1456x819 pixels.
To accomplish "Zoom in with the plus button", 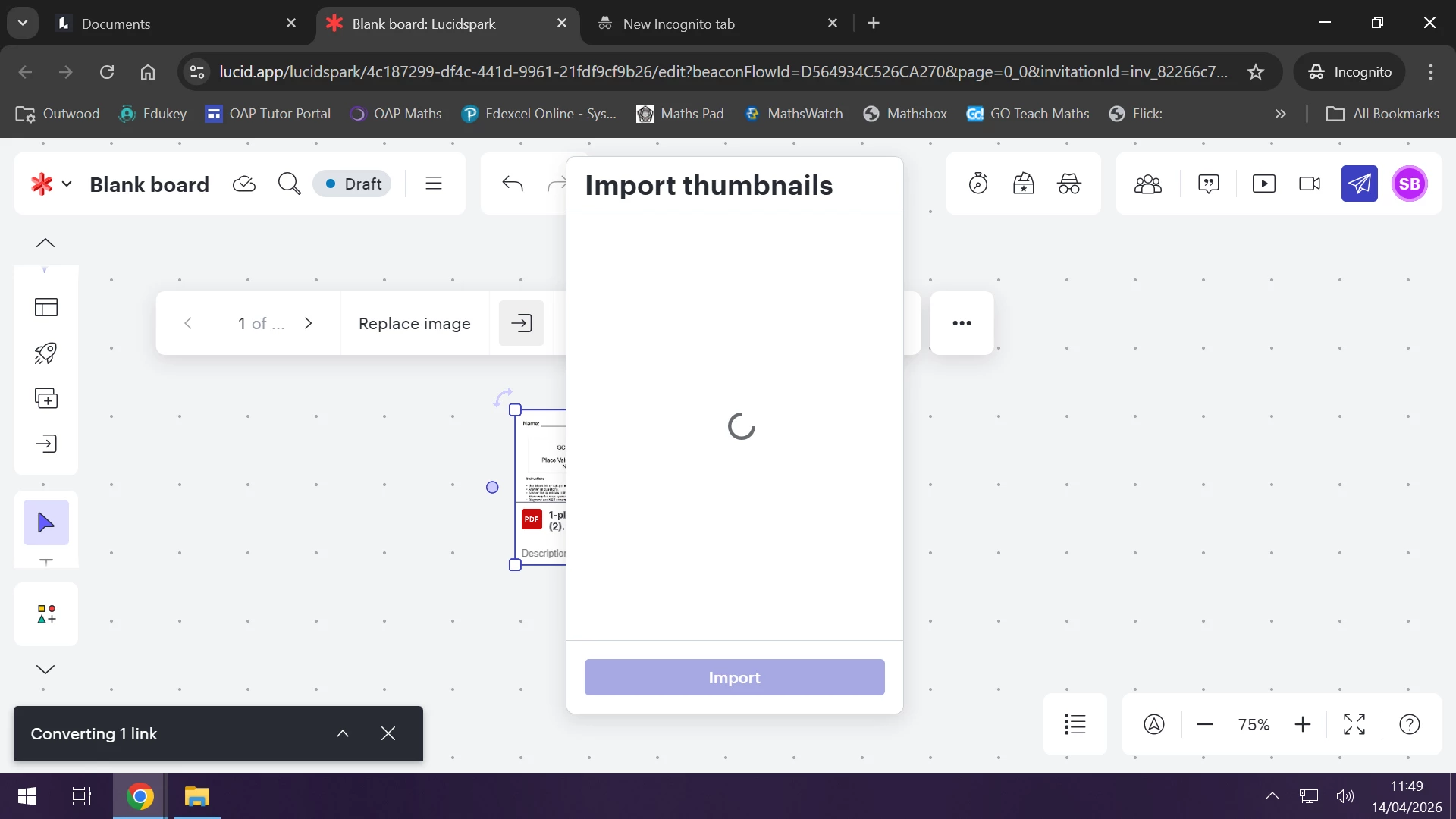I will coord(1302,724).
